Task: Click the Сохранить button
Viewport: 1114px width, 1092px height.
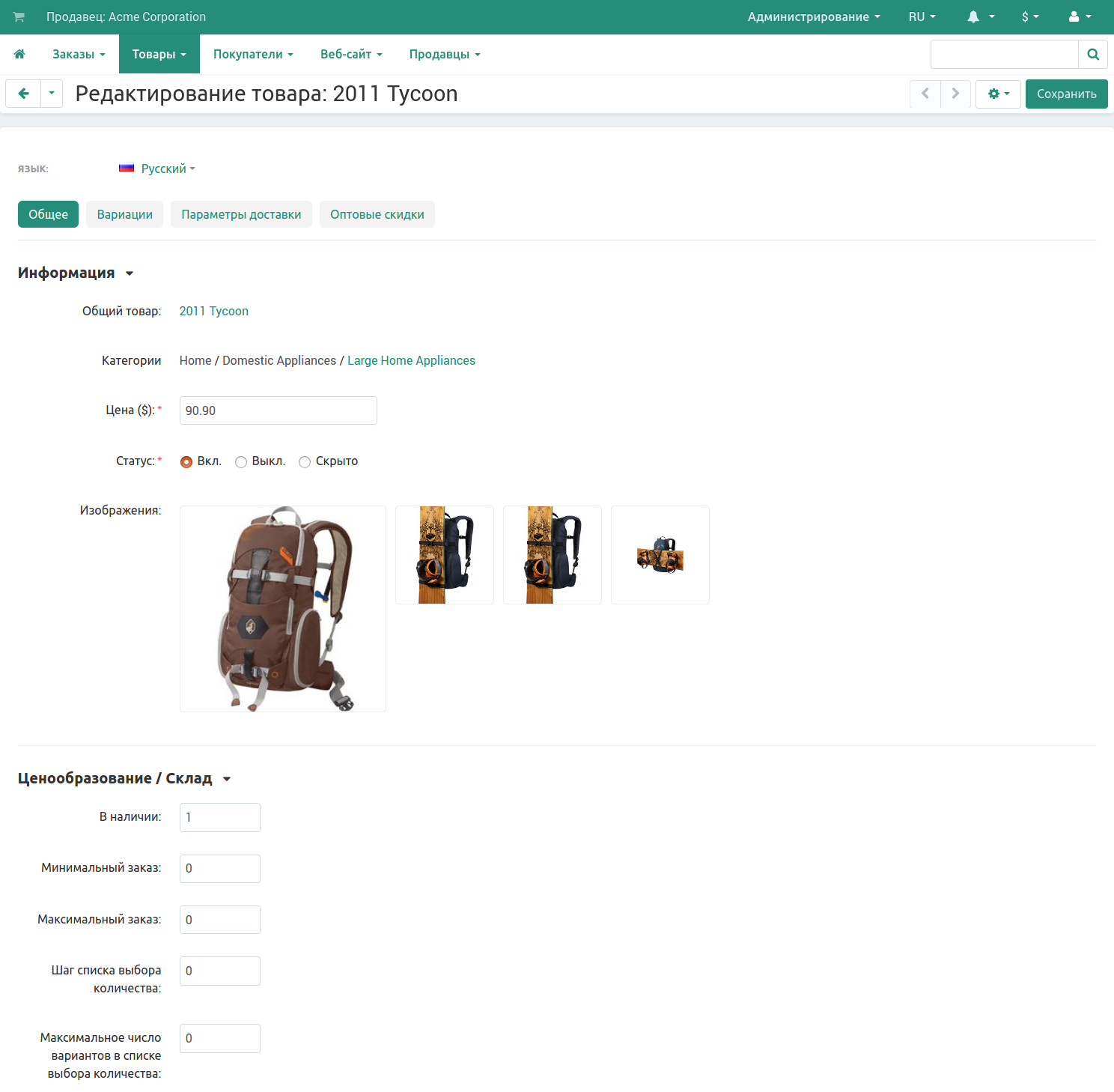Action: point(1066,94)
